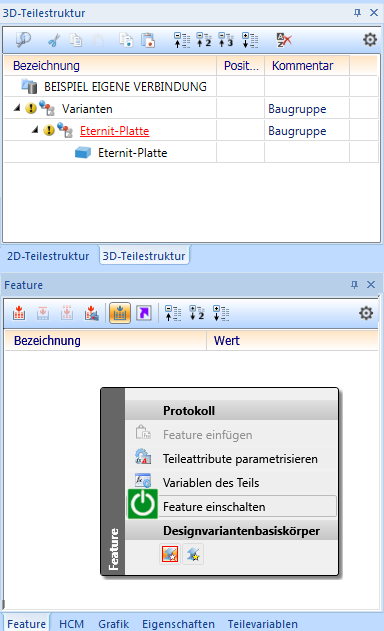Image resolution: width=384 pixels, height=631 pixels.
Task: Open the Feature panel settings gear
Action: pyautogui.click(x=366, y=313)
